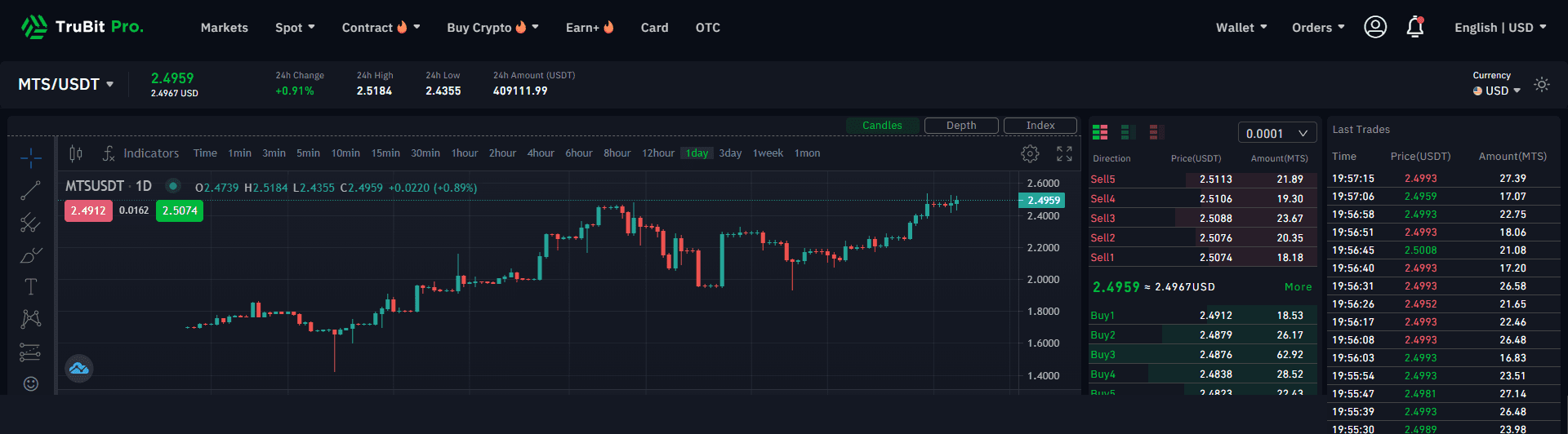Viewport: 1568px width, 434px height.
Task: Open the Markets menu item
Action: pos(225,28)
